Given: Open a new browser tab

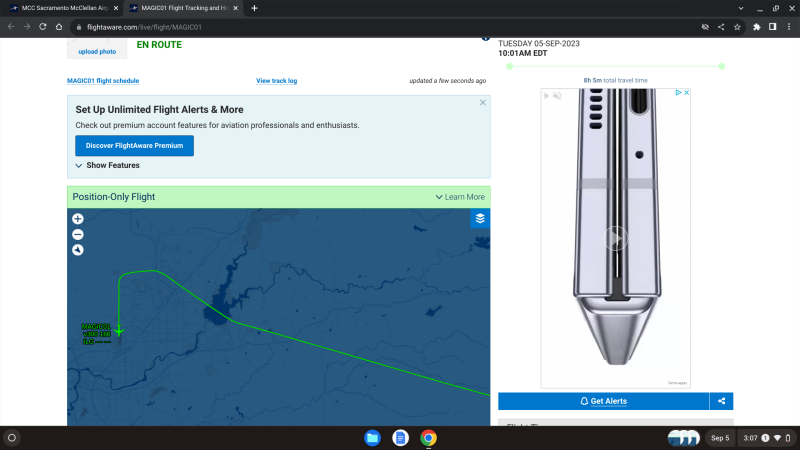Looking at the screenshot, I should click(x=254, y=8).
